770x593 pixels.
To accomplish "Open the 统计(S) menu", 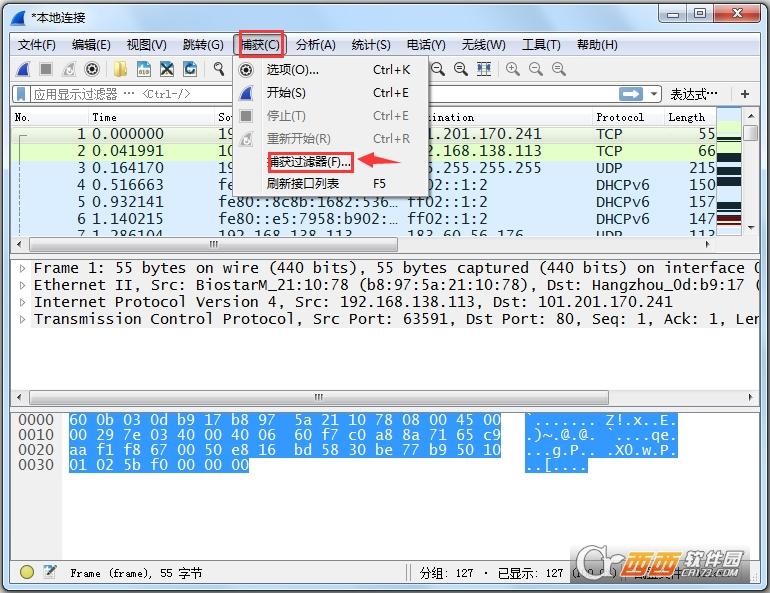I will 371,45.
